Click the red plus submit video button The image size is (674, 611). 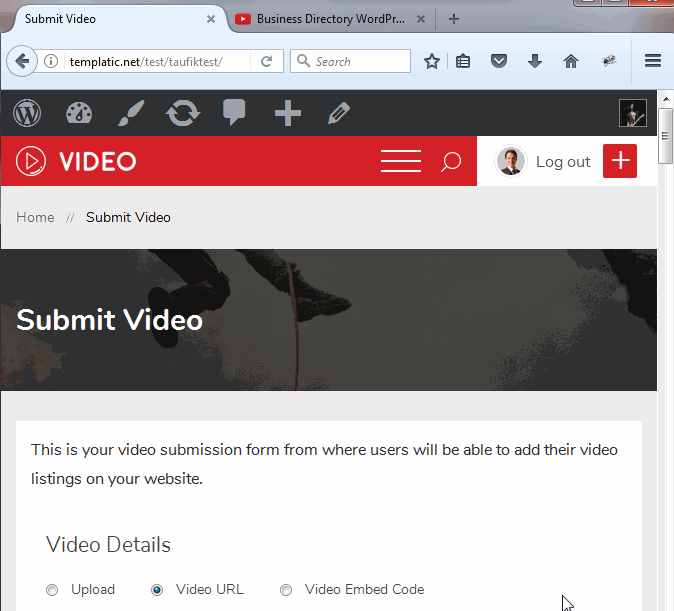coord(619,161)
